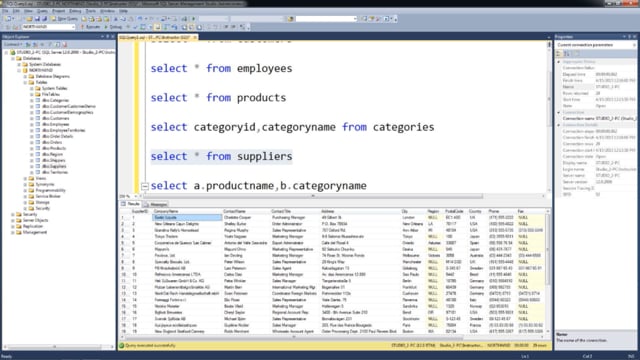Select dbo.Employees table in Object Explorer
This screenshot has height=360, width=640.
coord(56,124)
